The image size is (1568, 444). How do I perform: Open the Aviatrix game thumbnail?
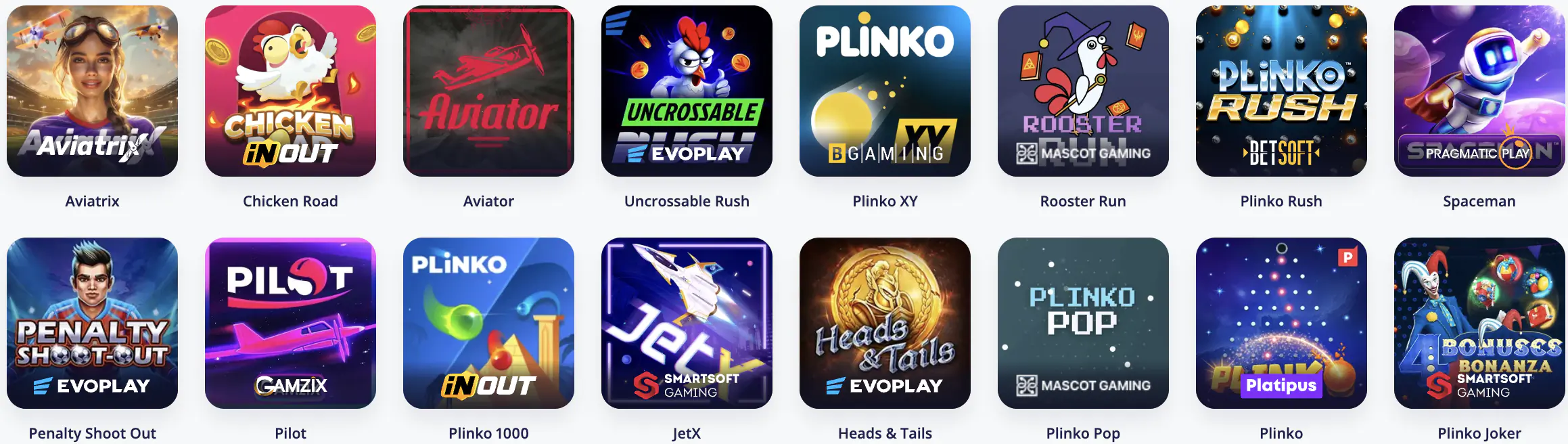point(92,91)
